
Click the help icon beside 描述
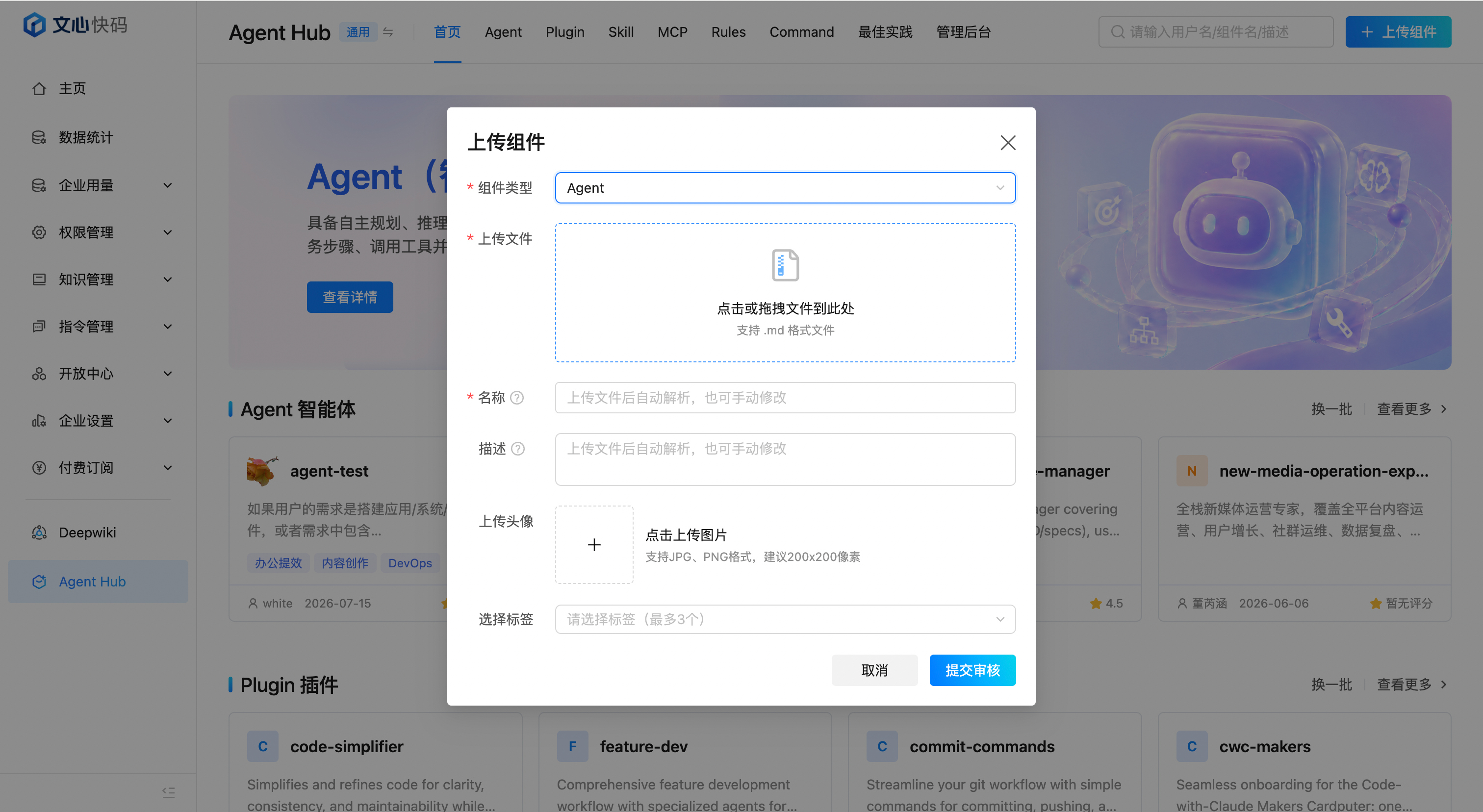[x=517, y=449]
